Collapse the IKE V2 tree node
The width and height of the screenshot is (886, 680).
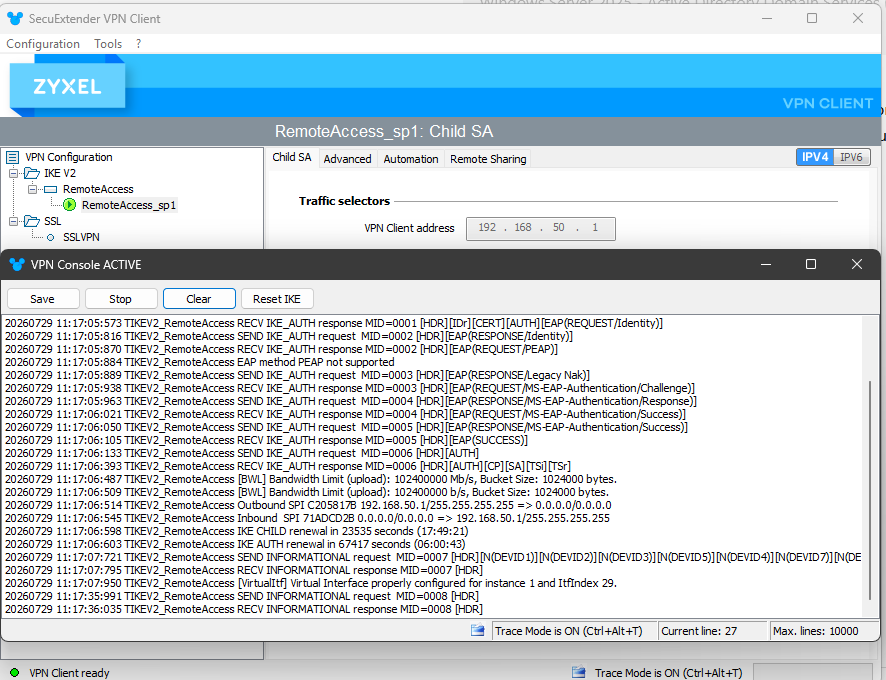(14, 173)
